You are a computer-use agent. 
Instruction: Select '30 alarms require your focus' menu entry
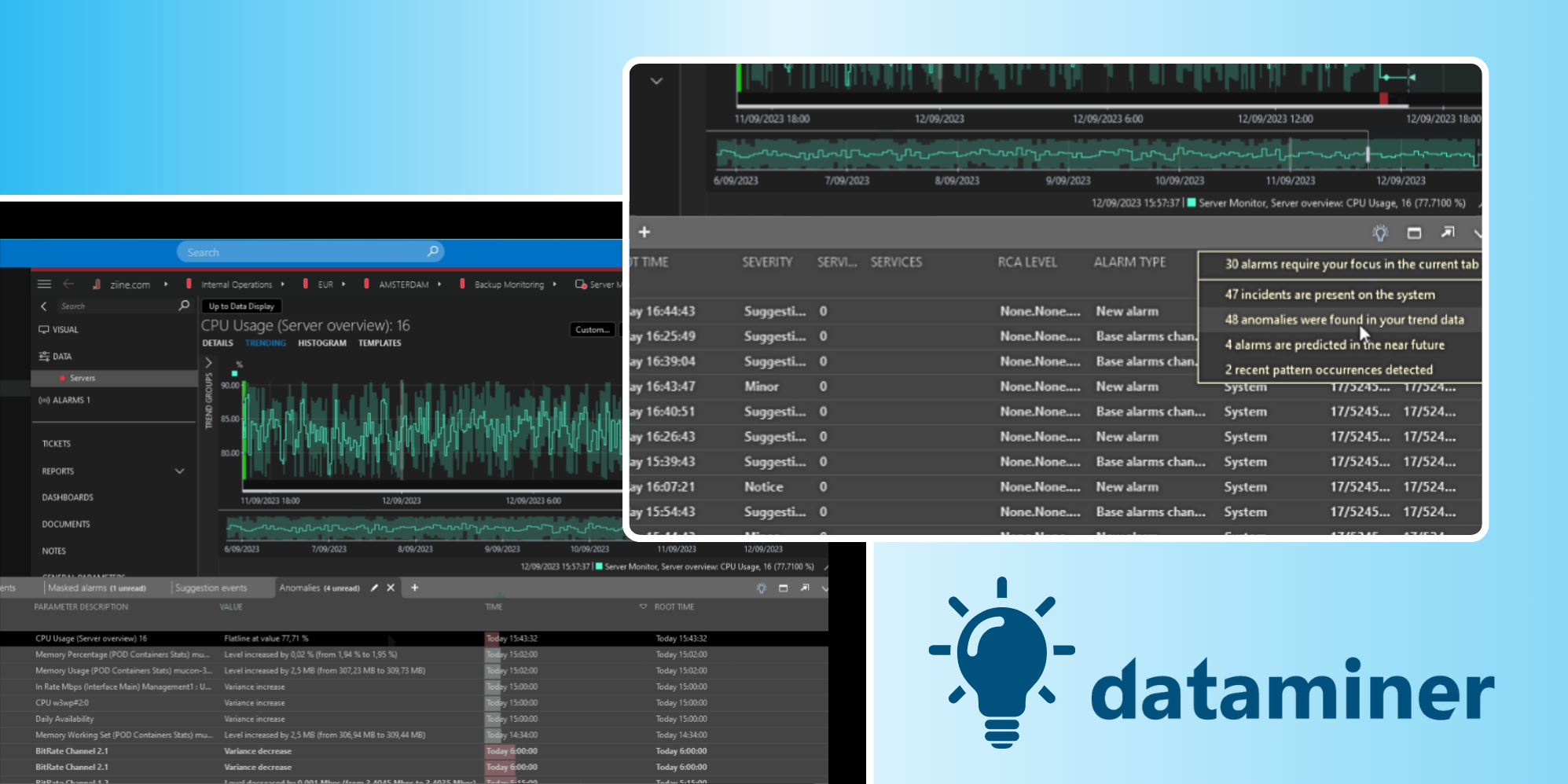pyautogui.click(x=1340, y=265)
